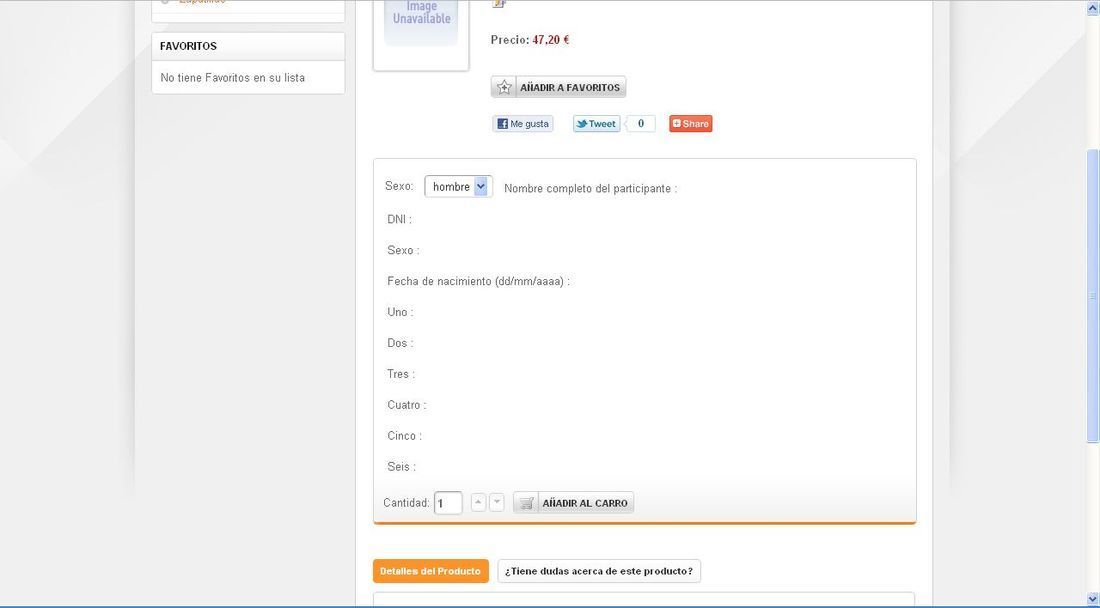Click the 'Nombre completo del participante' label

591,189
